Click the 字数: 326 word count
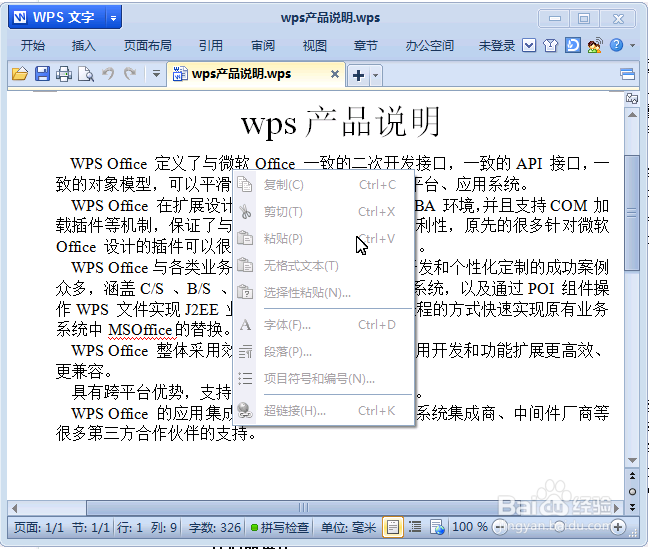This screenshot has height=549, width=649. 214,527
